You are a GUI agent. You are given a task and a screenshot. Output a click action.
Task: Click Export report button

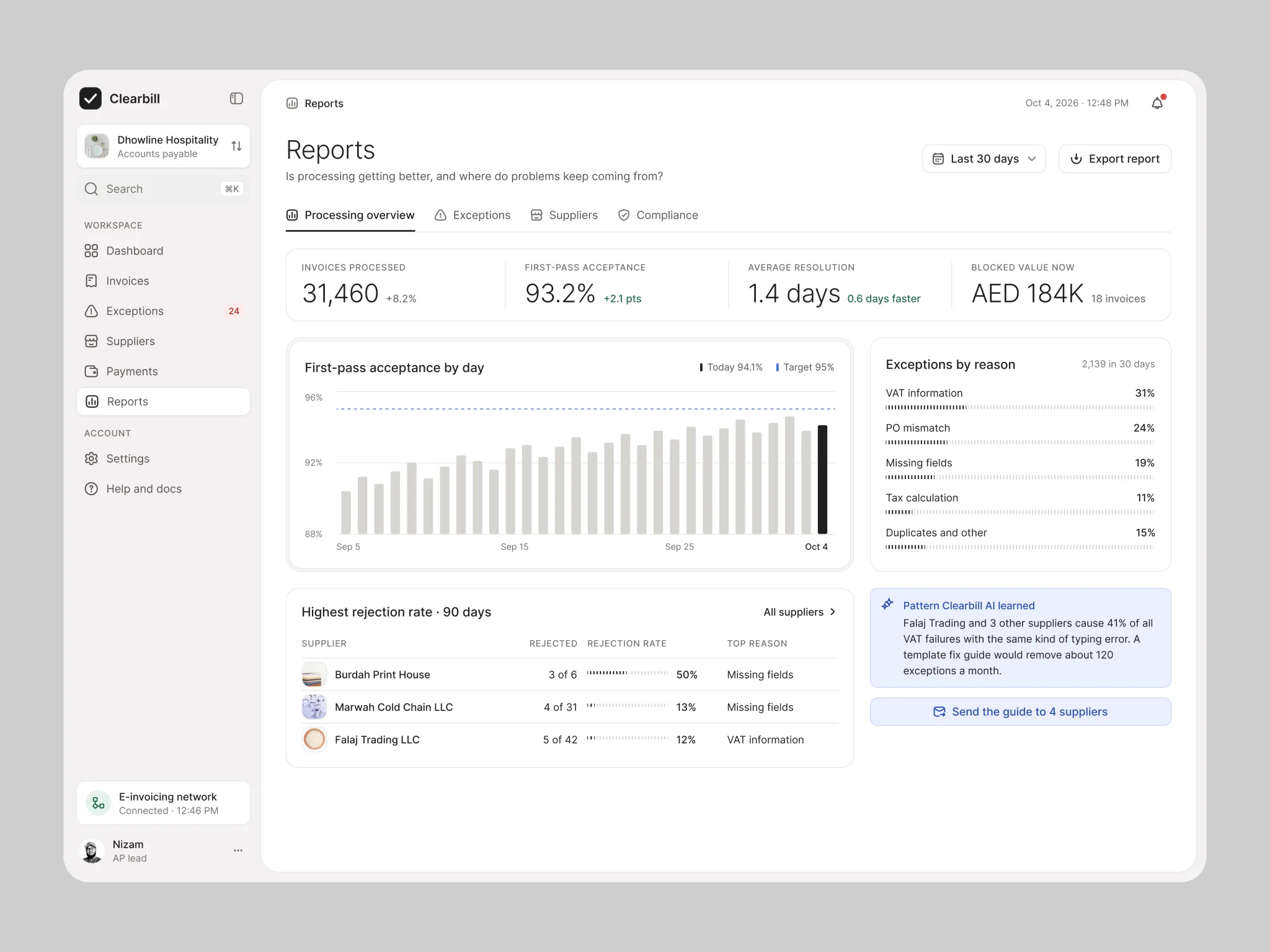pos(1115,159)
